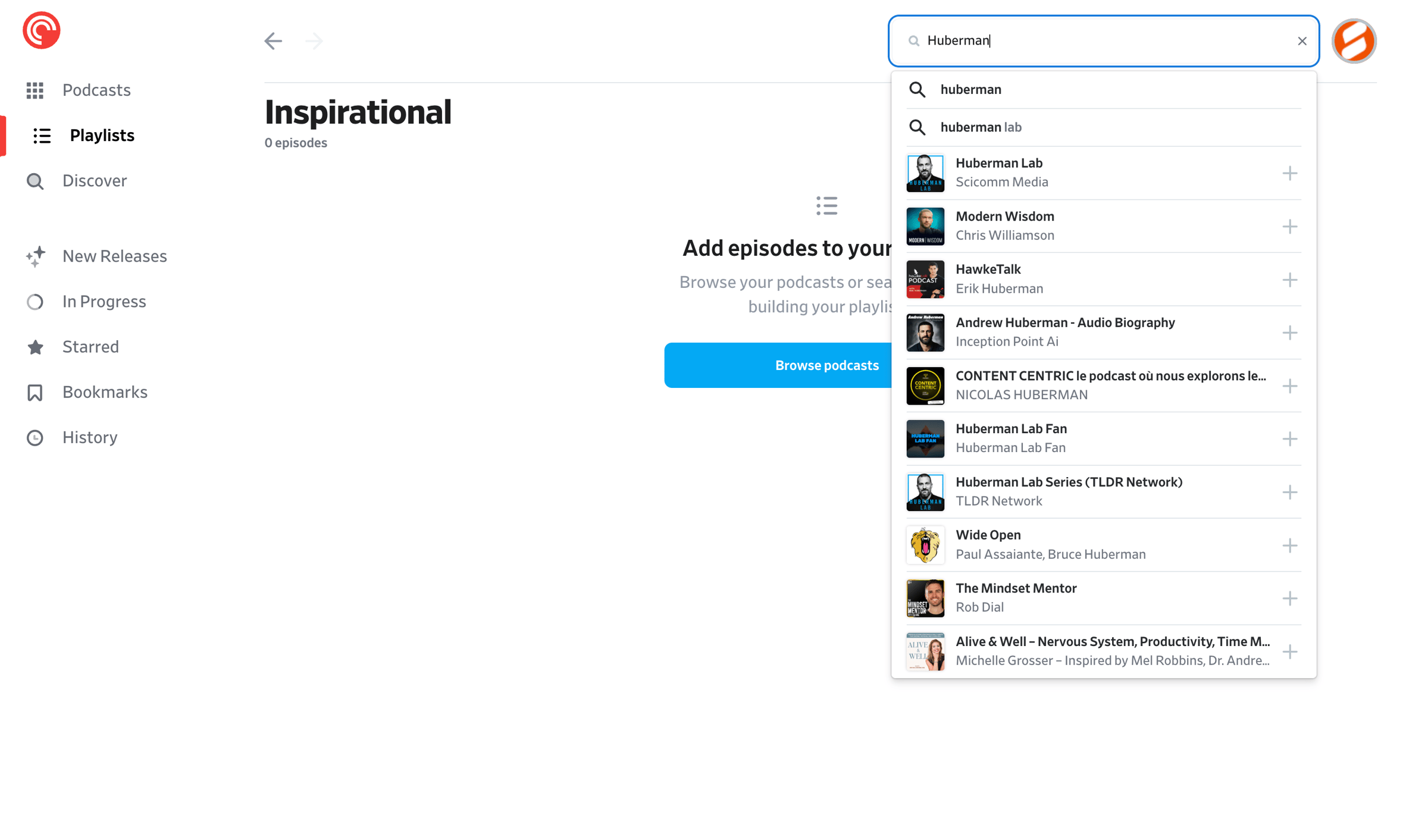Screen dimensions: 1428x840
Task: Subscribe to The Mindset Mentor with plus
Action: point(1289,598)
